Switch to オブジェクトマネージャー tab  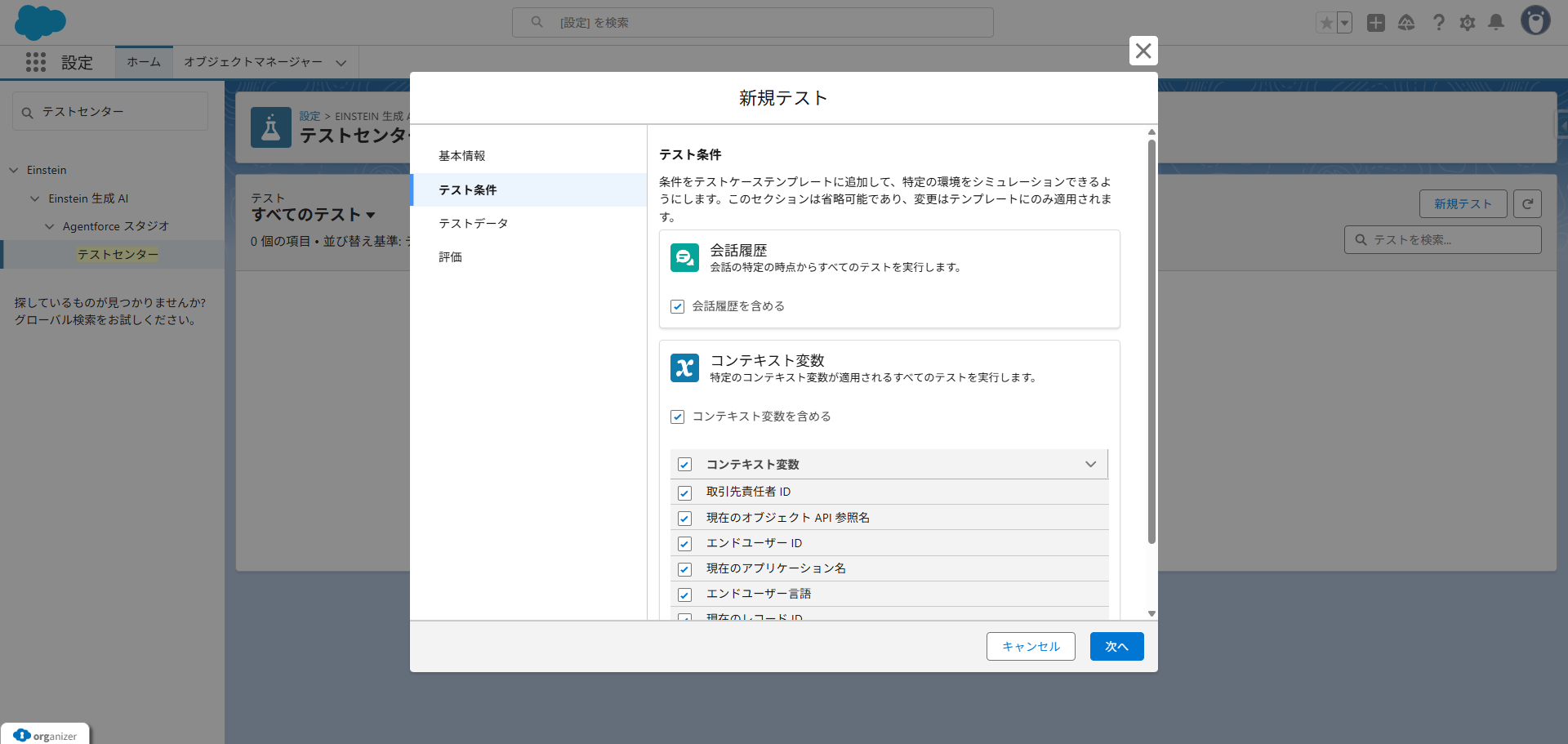[x=253, y=62]
